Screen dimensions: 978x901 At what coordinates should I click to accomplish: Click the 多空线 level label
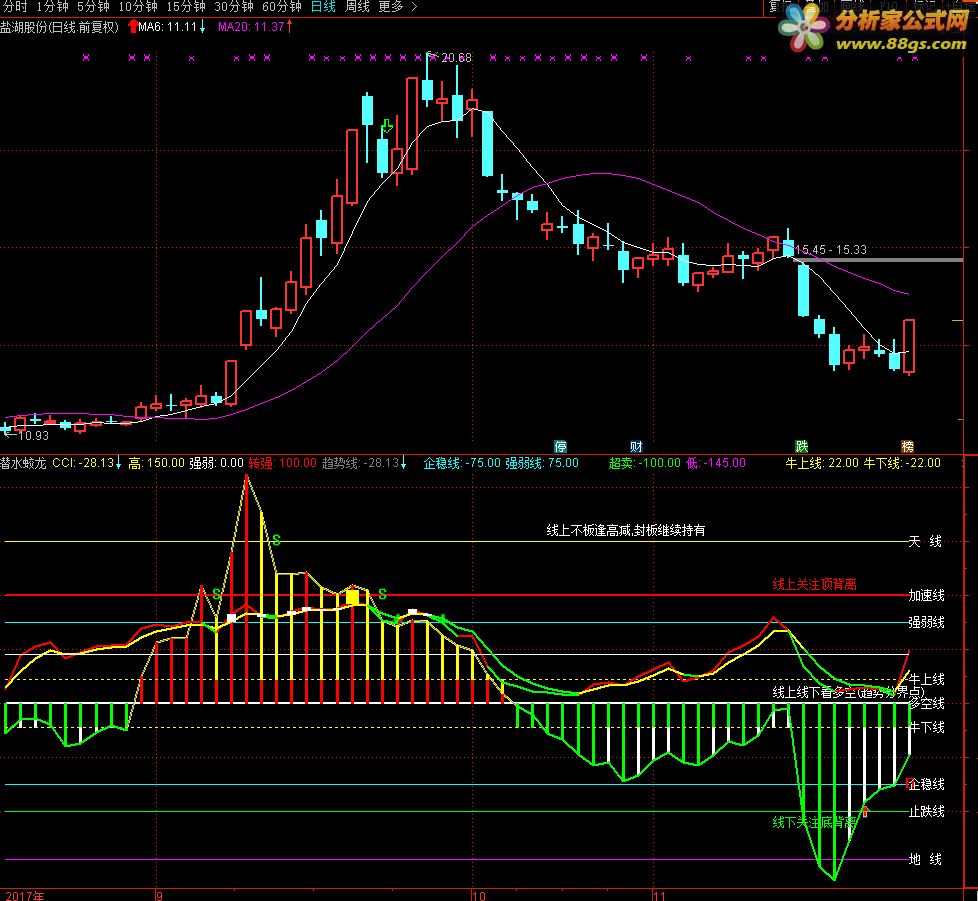[x=926, y=704]
